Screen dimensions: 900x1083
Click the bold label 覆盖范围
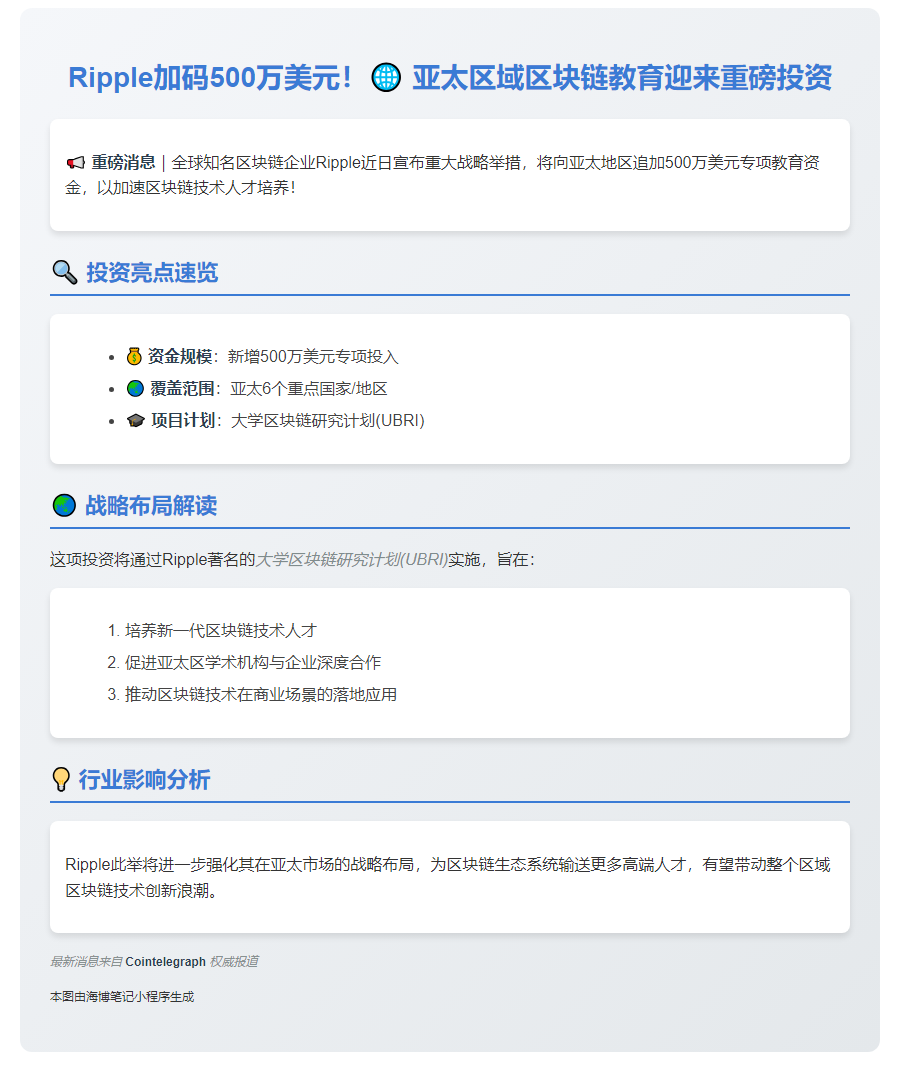182,388
